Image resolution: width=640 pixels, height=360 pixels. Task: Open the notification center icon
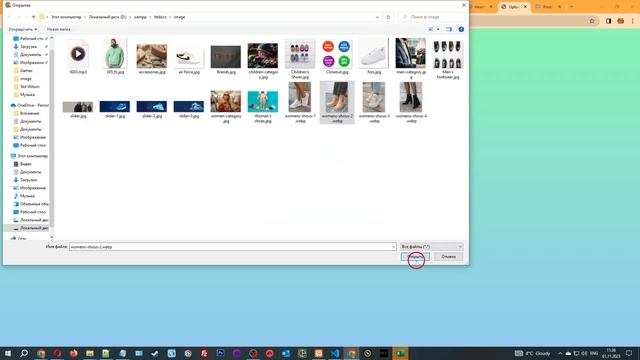[x=629, y=353]
